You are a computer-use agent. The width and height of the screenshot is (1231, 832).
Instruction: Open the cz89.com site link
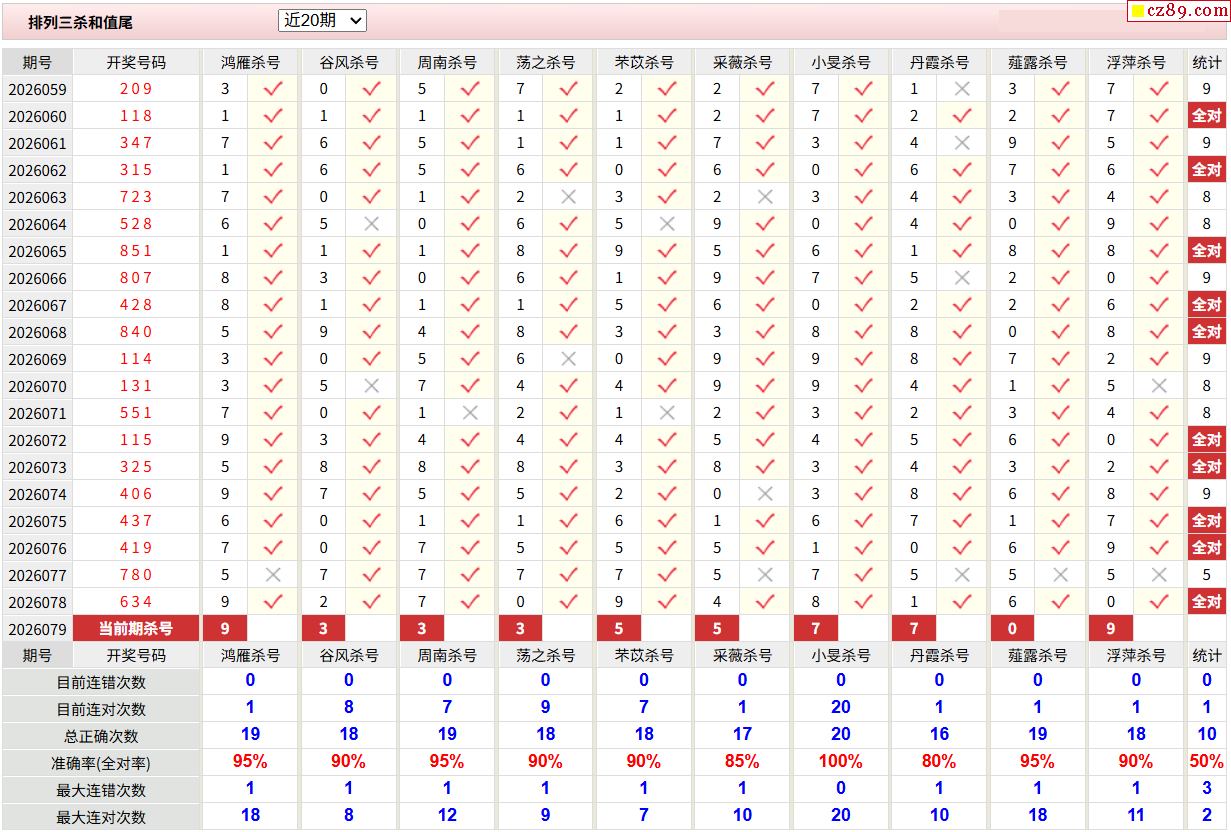[x=1187, y=11]
